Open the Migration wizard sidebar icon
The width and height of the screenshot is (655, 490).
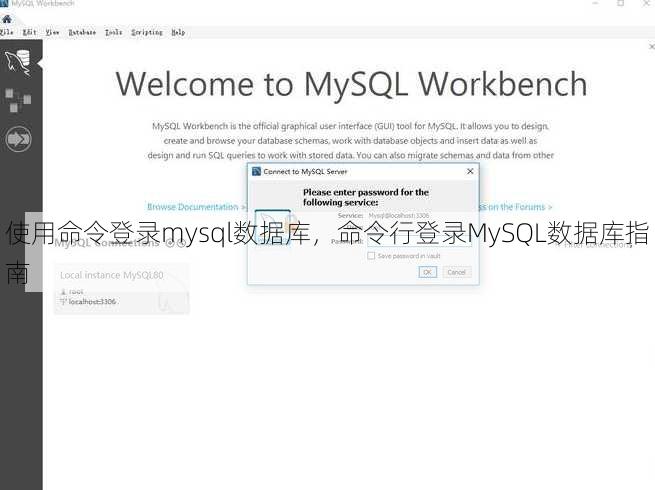(18, 139)
